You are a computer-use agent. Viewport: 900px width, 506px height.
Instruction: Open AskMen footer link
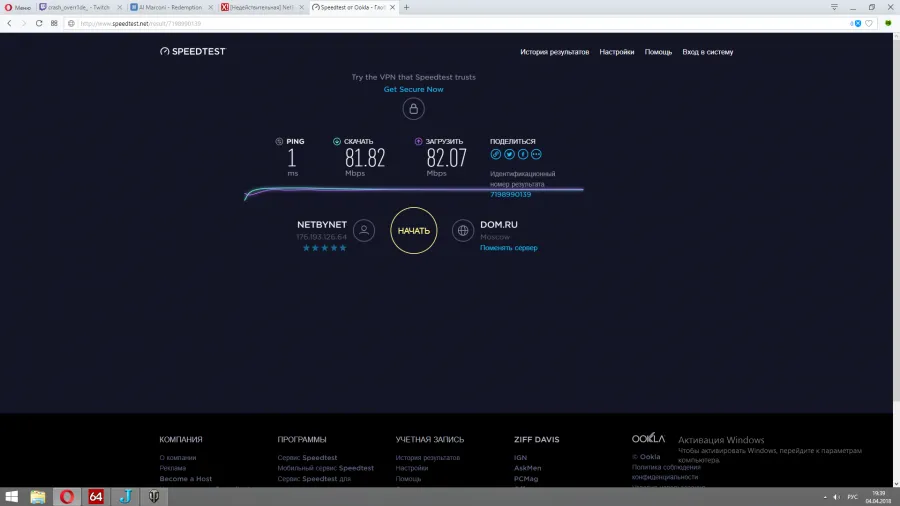pos(527,468)
